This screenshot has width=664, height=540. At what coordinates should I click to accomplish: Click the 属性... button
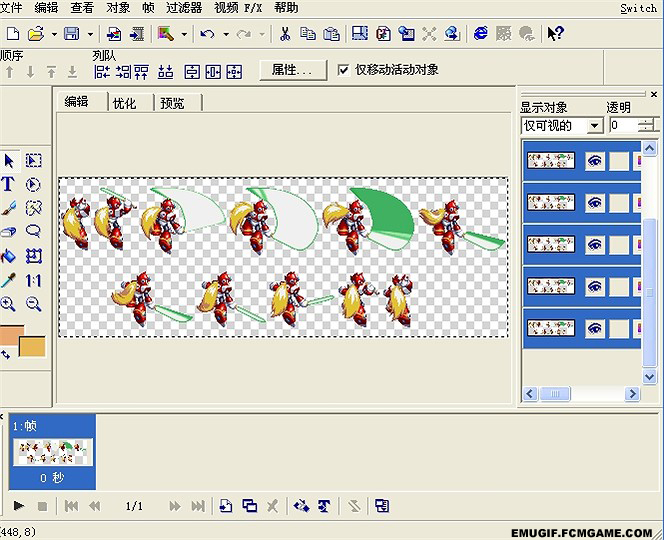tap(293, 70)
